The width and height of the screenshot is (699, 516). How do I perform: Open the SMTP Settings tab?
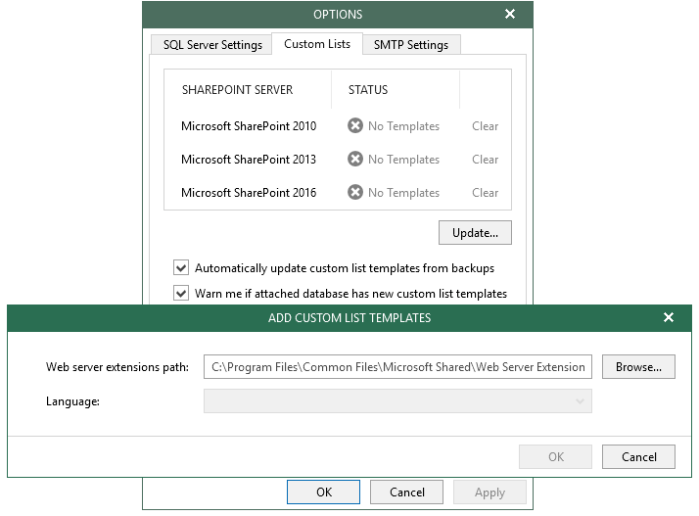pyautogui.click(x=411, y=45)
